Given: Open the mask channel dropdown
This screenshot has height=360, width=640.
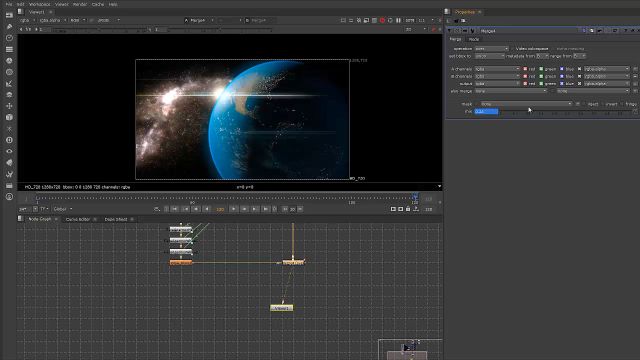Looking at the screenshot, I should (x=526, y=104).
